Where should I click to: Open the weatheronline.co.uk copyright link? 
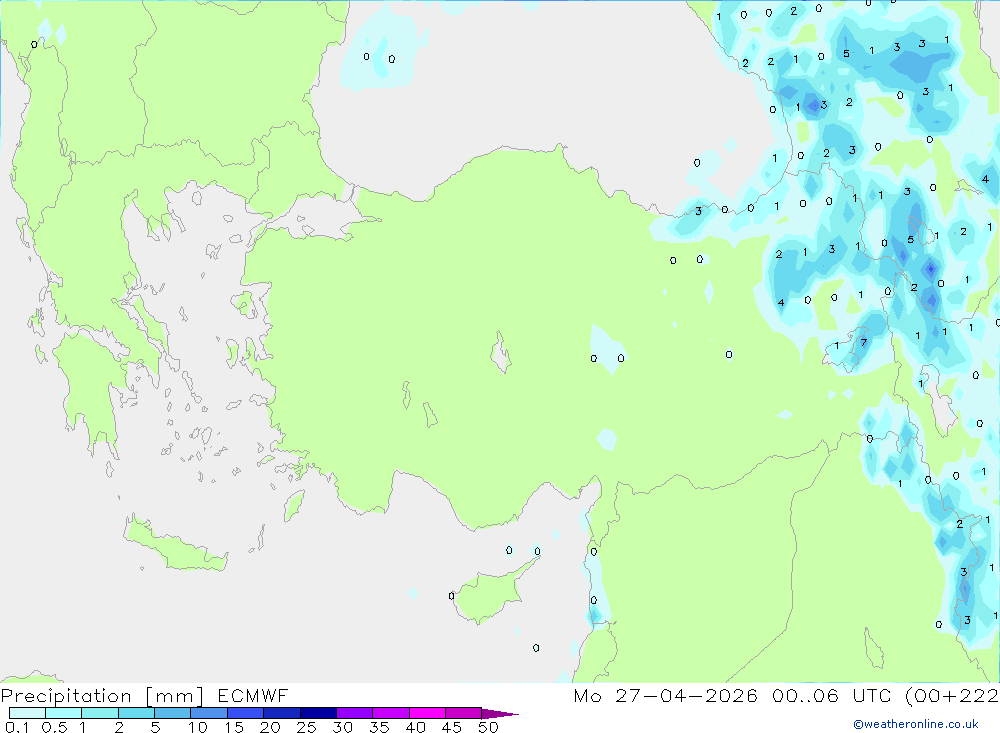click(x=916, y=724)
